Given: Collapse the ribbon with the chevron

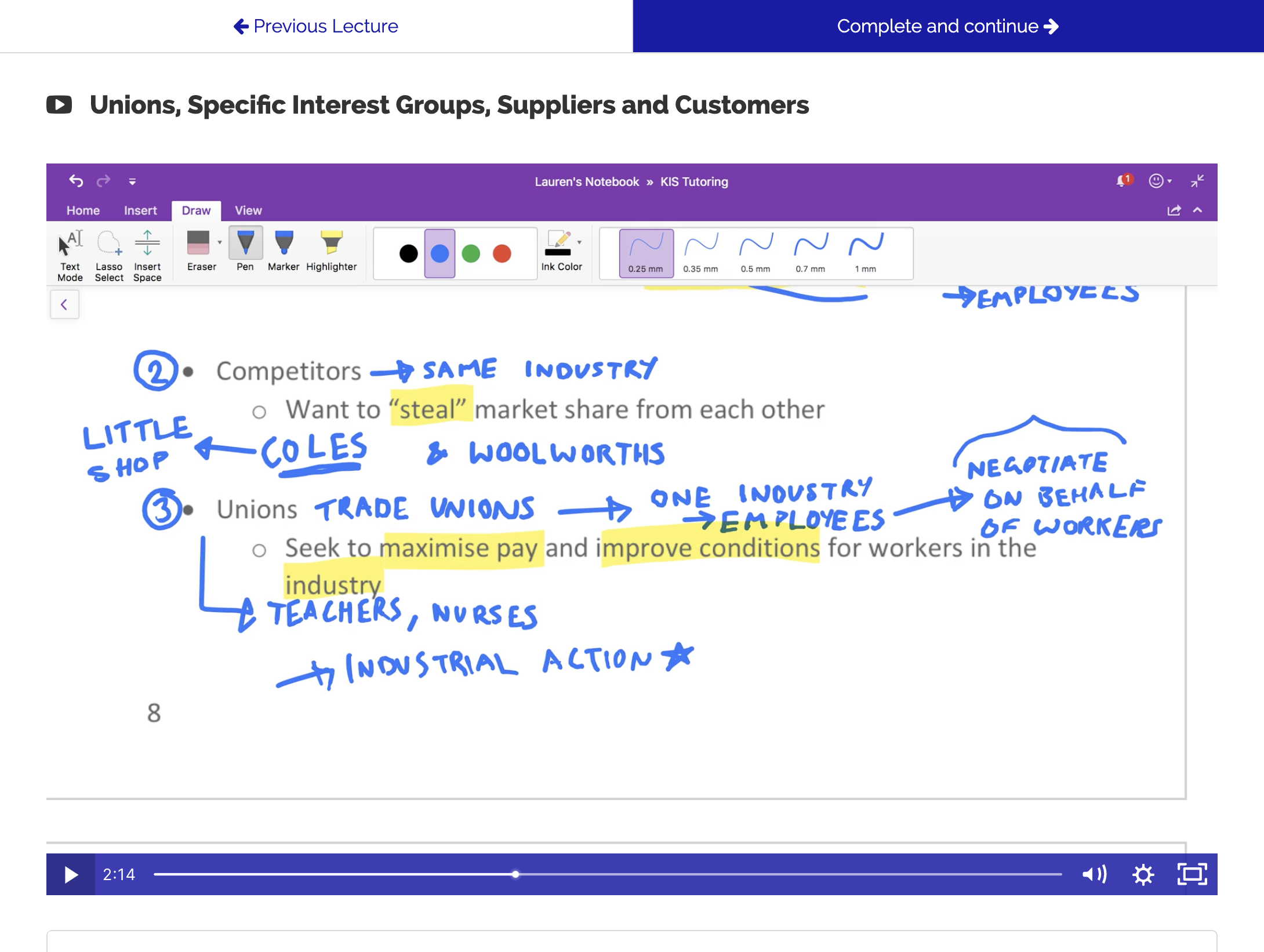Looking at the screenshot, I should pos(1197,210).
